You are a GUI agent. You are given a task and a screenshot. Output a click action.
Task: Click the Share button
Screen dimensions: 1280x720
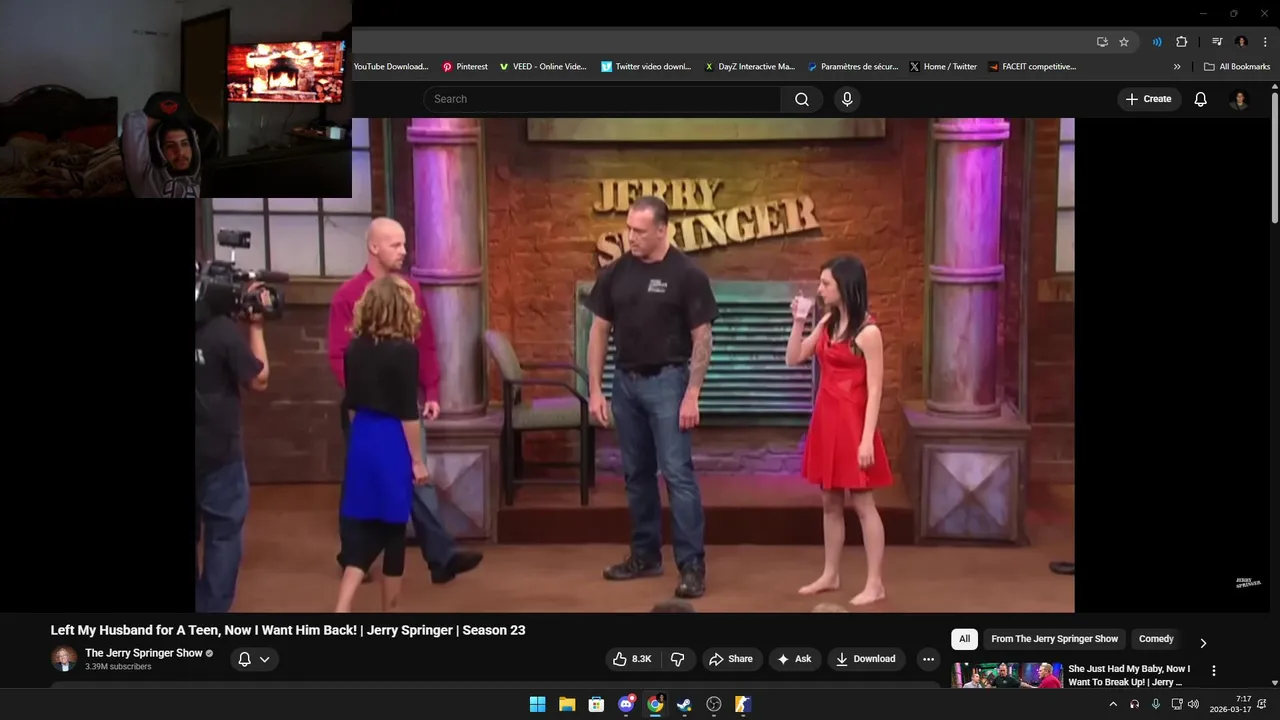coord(730,659)
